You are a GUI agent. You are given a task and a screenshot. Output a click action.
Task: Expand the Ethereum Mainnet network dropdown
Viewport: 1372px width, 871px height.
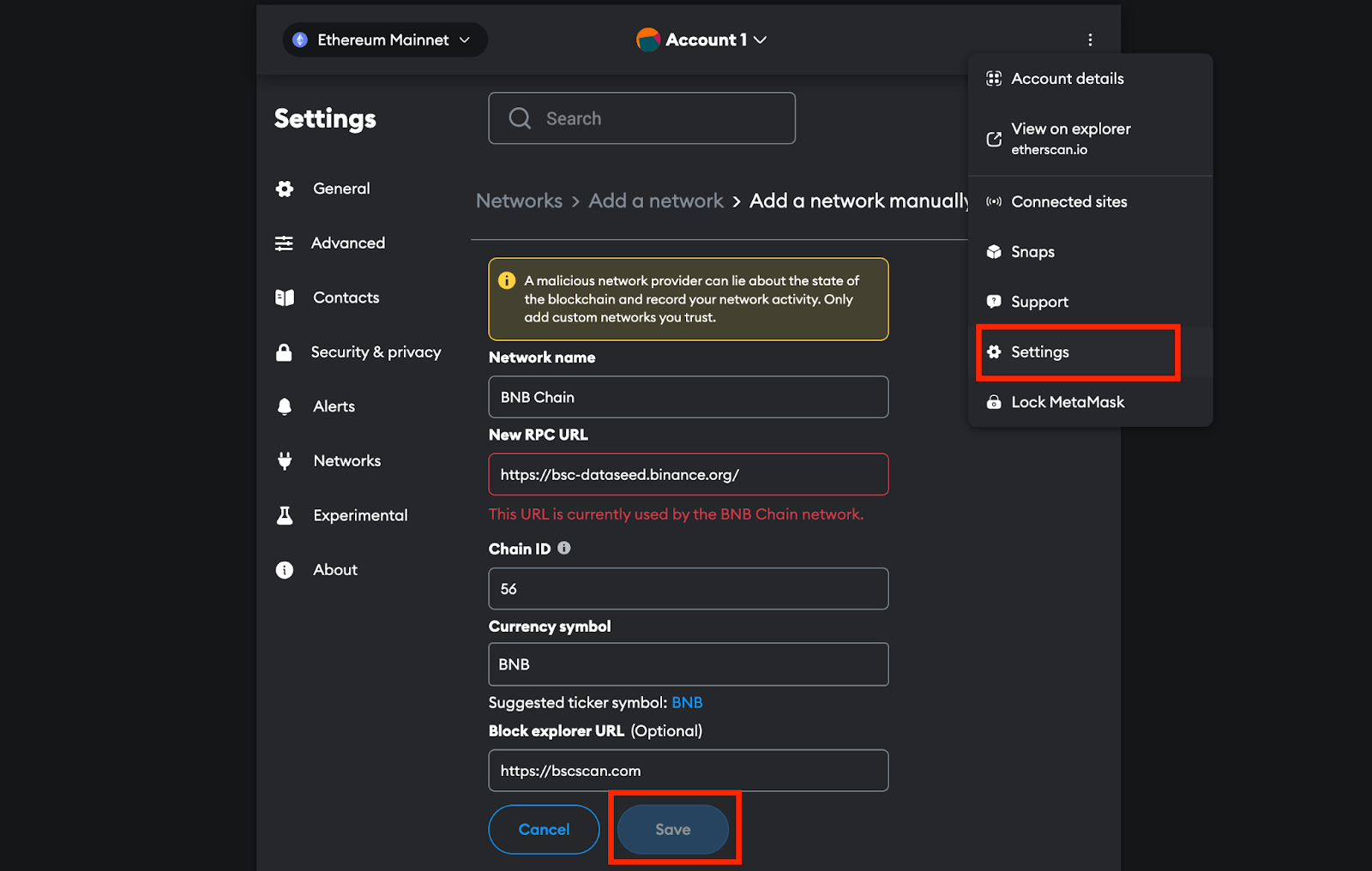385,39
